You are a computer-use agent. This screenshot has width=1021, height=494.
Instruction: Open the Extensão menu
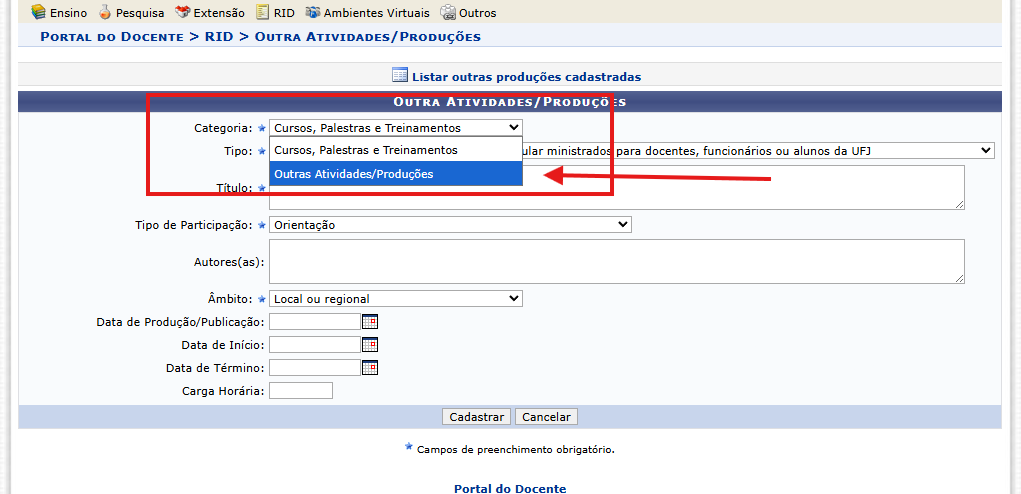point(210,12)
